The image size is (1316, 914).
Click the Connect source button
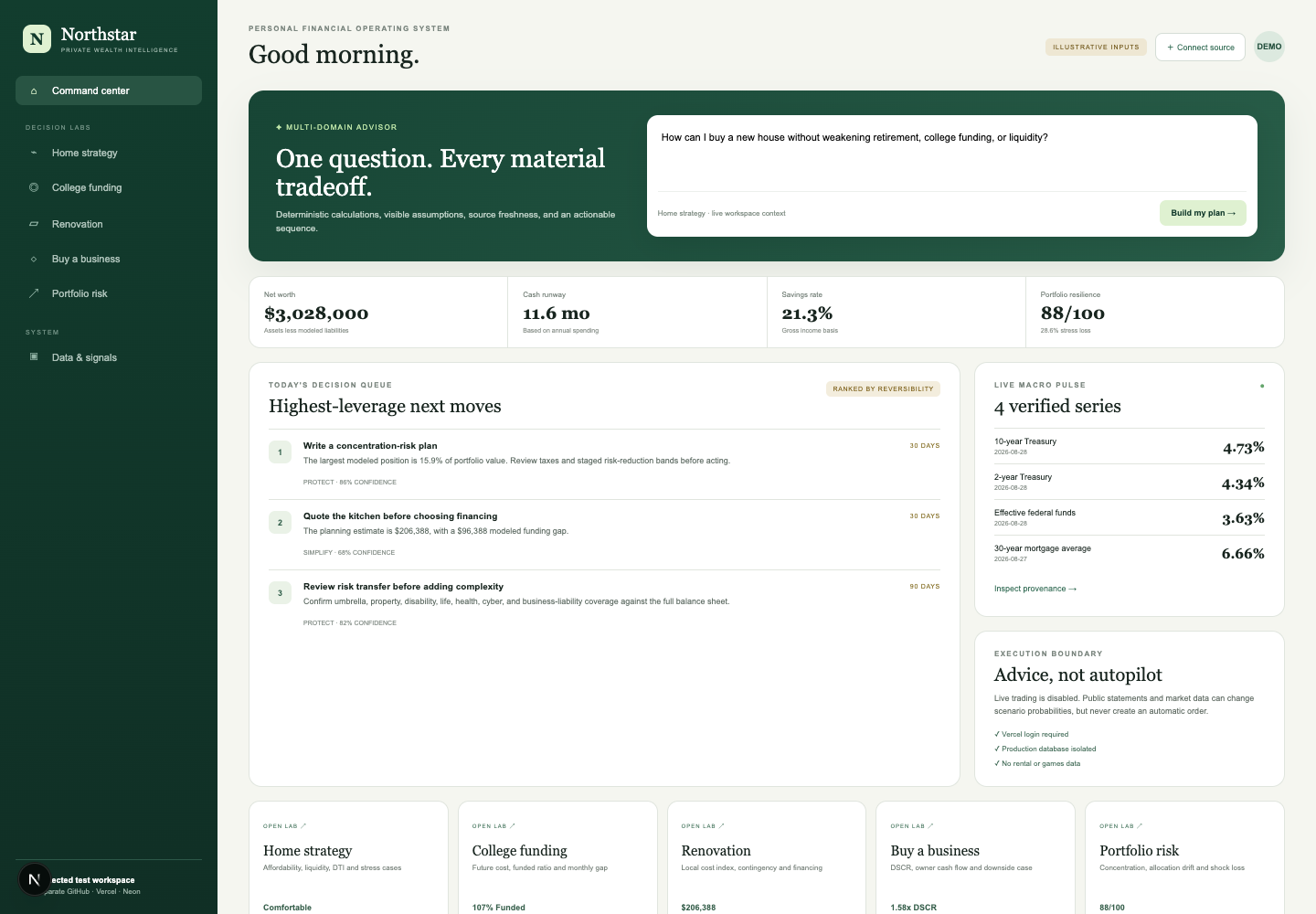pos(1200,47)
